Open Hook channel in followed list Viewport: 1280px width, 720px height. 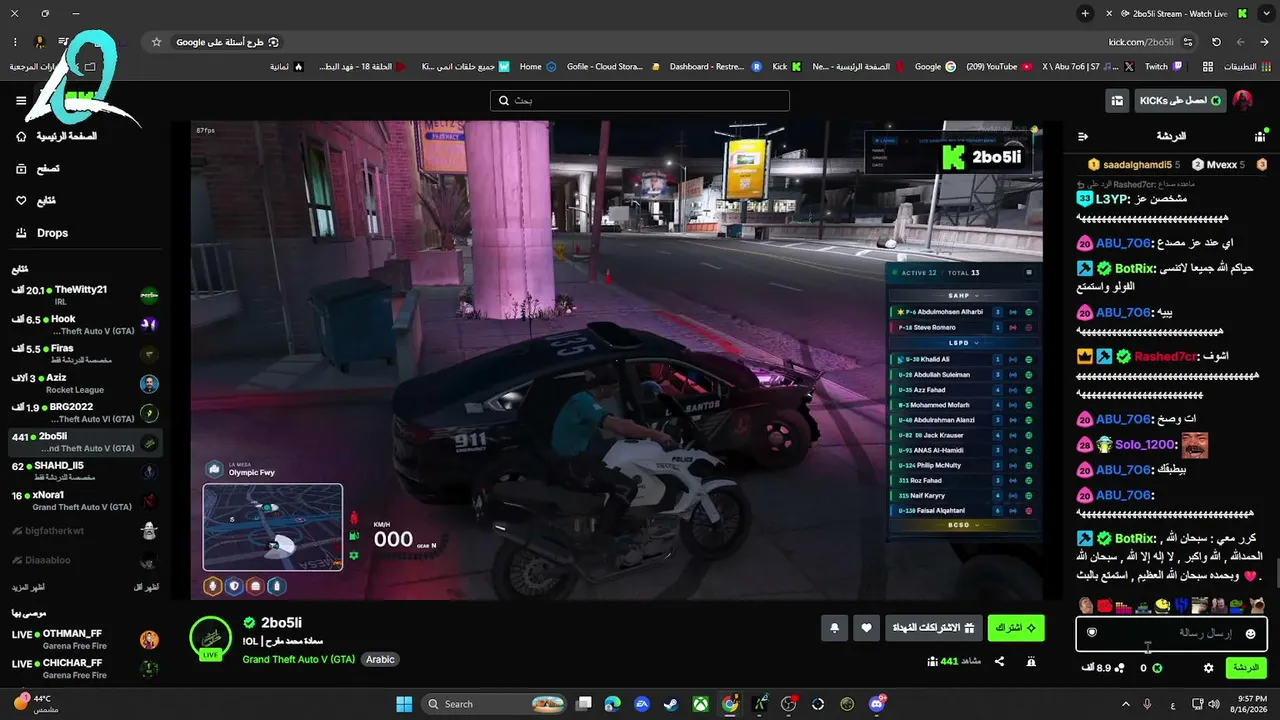click(84, 325)
